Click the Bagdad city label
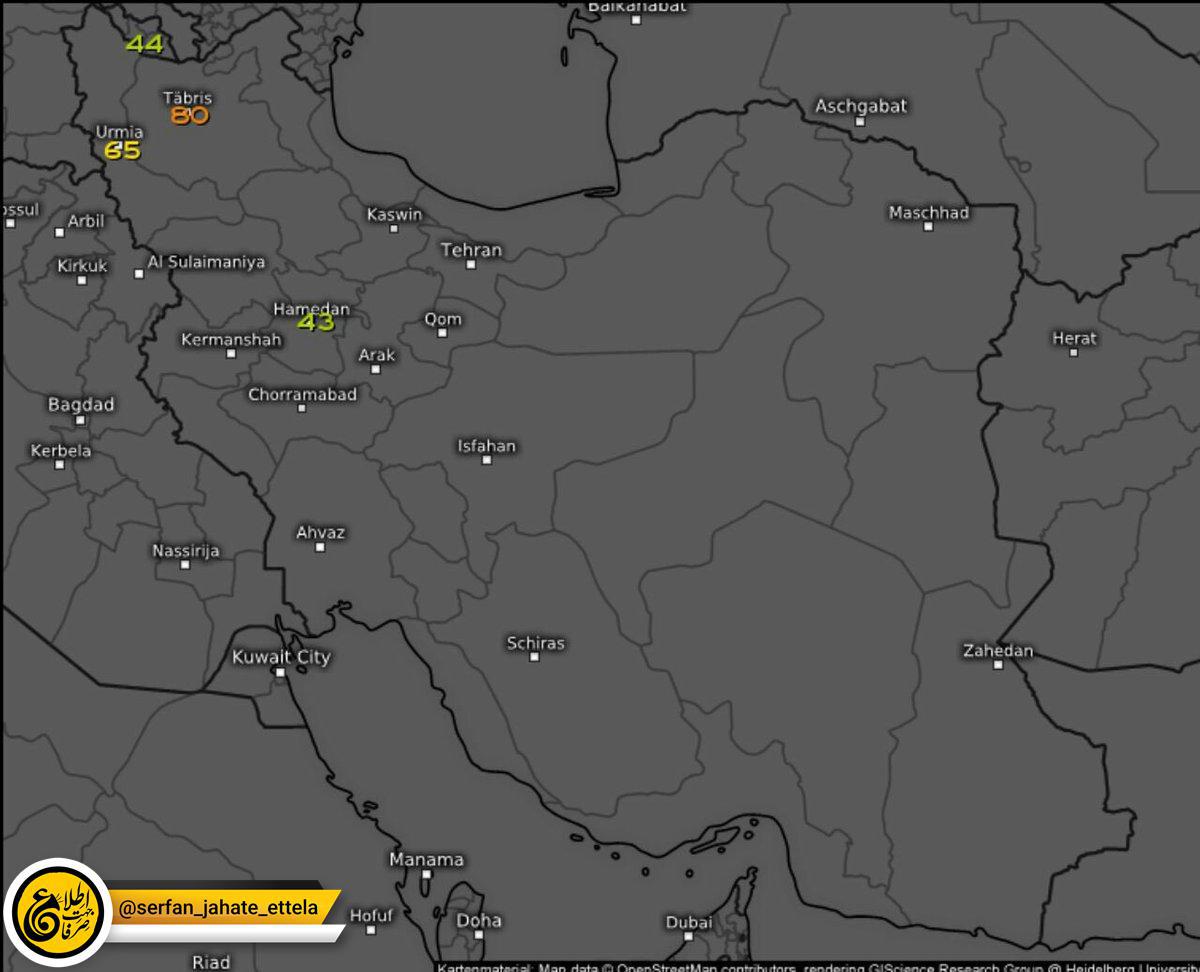 click(x=81, y=405)
